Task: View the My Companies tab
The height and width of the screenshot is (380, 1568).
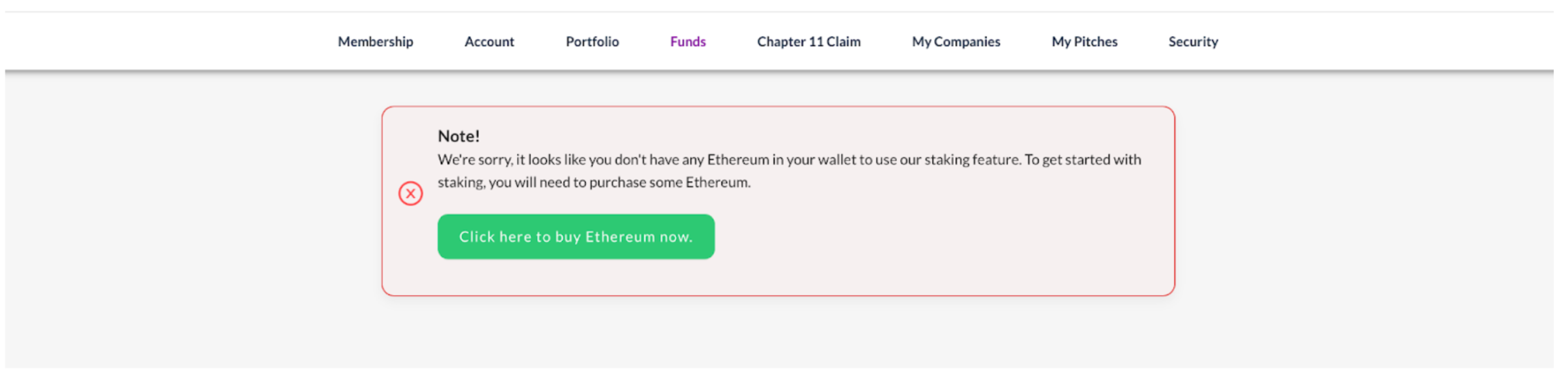Action: click(956, 42)
